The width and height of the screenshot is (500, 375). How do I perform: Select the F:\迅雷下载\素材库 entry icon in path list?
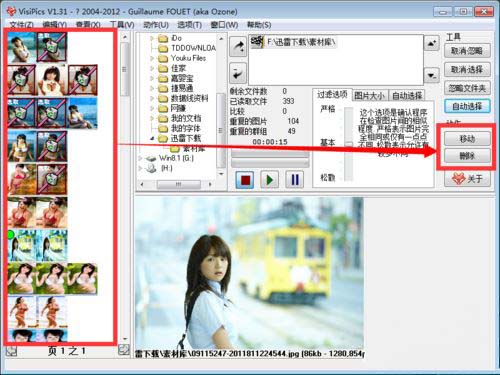[x=257, y=42]
